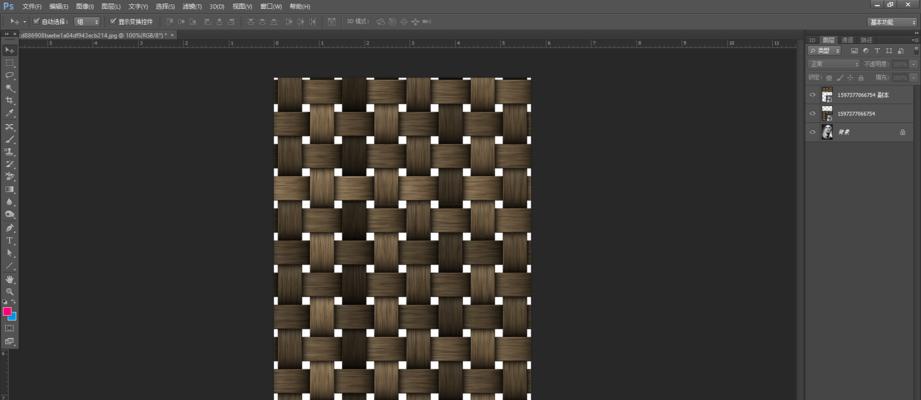921x400 pixels.
Task: Select the Eraser tool
Action: (x=10, y=177)
